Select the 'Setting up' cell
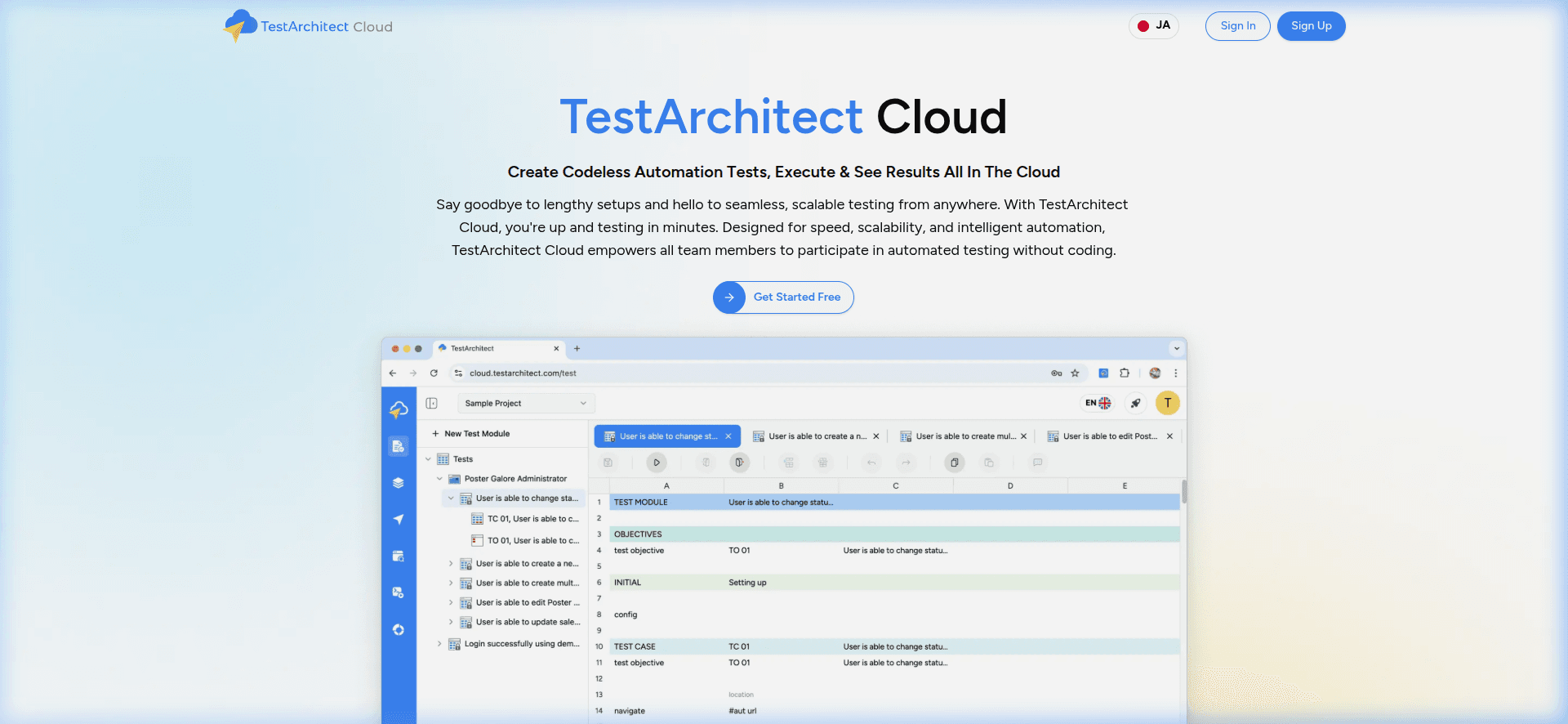 pyautogui.click(x=781, y=583)
